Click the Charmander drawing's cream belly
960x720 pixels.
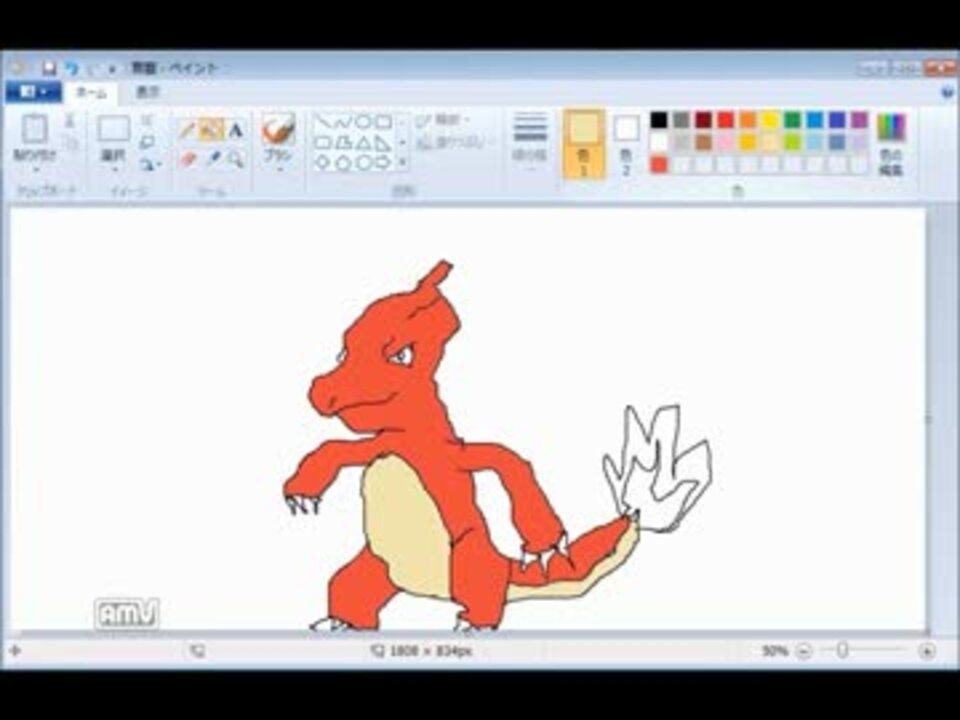tap(405, 527)
